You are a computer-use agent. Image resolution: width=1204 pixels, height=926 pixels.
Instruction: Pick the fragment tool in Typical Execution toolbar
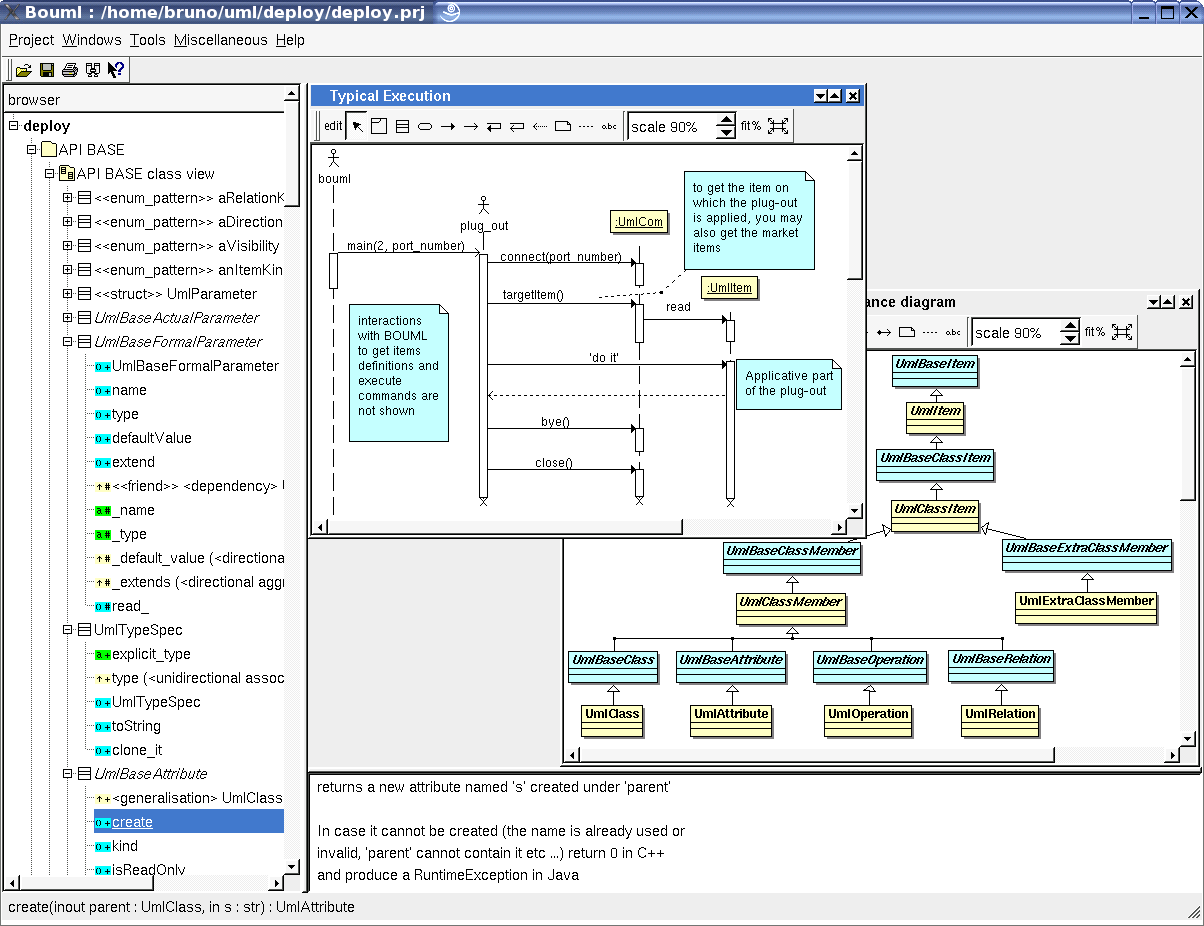pos(379,127)
